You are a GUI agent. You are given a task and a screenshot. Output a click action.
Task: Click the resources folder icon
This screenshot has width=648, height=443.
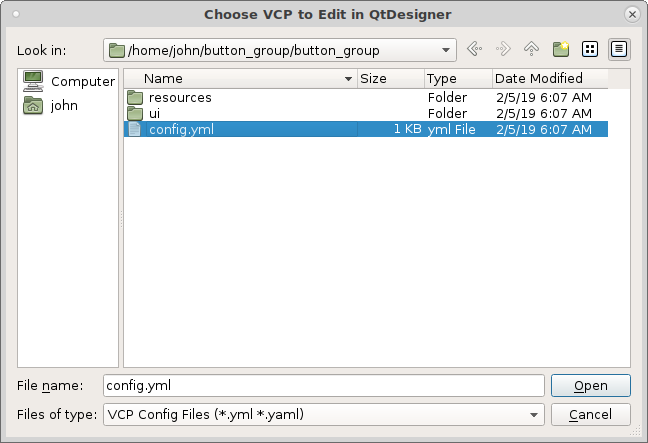[x=135, y=98]
